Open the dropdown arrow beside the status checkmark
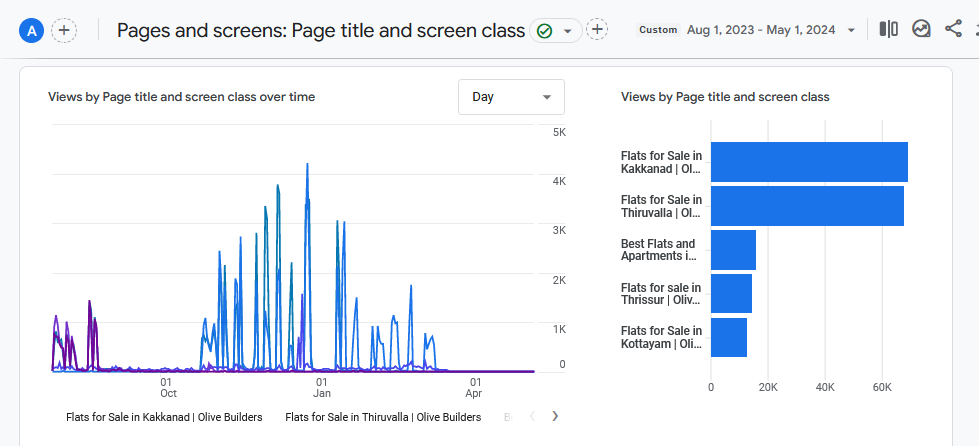Screen dimensions: 979x446 pyautogui.click(x=568, y=31)
